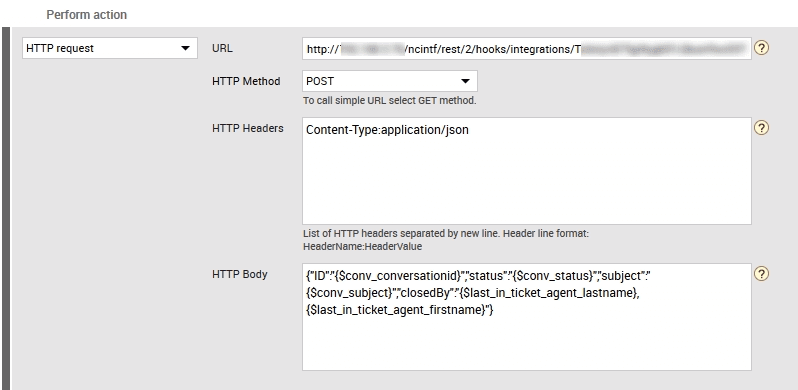The height and width of the screenshot is (390, 798).
Task: Select the 'Perform action' heading text
Action: pos(87,15)
